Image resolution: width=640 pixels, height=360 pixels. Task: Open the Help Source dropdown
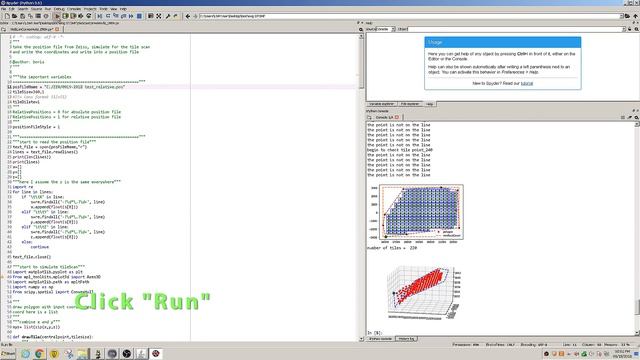tap(386, 29)
